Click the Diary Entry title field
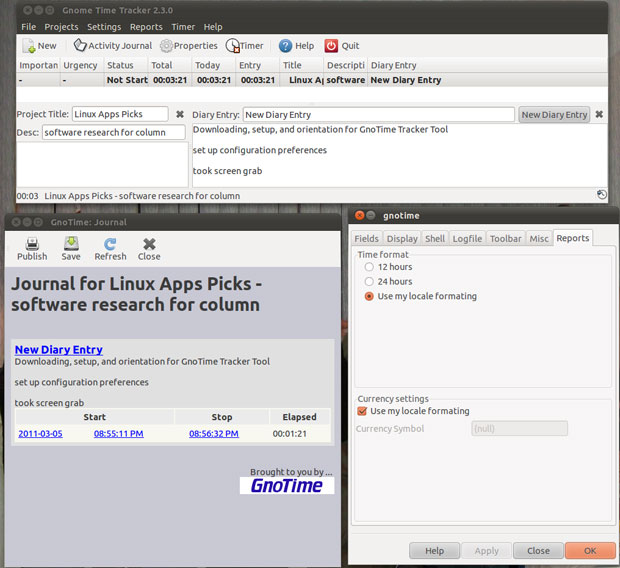620x568 pixels. point(378,115)
